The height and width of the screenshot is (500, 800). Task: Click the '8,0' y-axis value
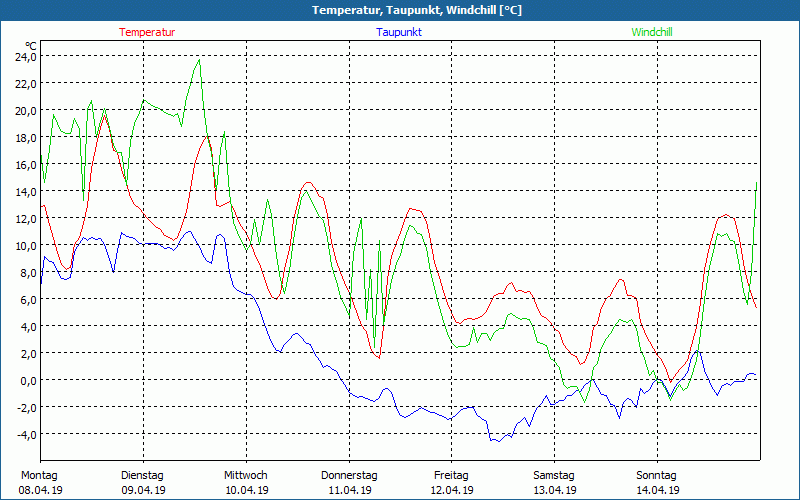[28, 273]
